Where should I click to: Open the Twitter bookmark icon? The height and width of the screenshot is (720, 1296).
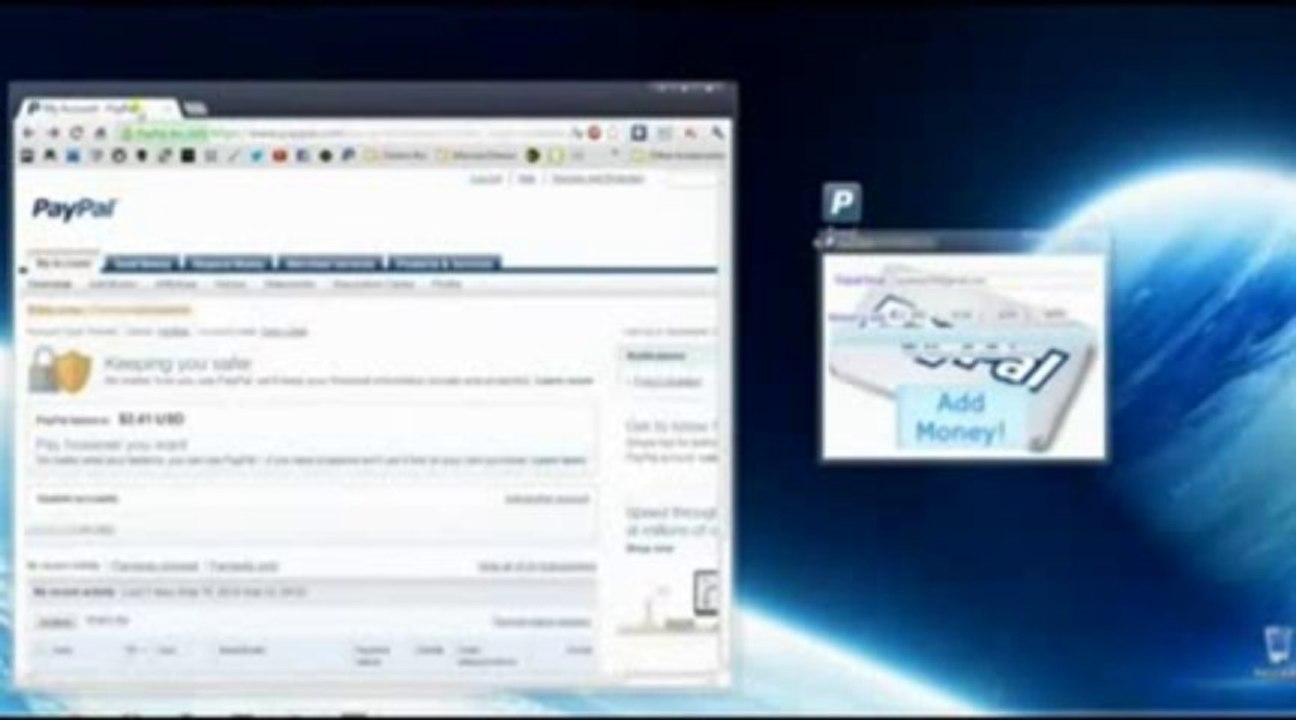point(257,156)
